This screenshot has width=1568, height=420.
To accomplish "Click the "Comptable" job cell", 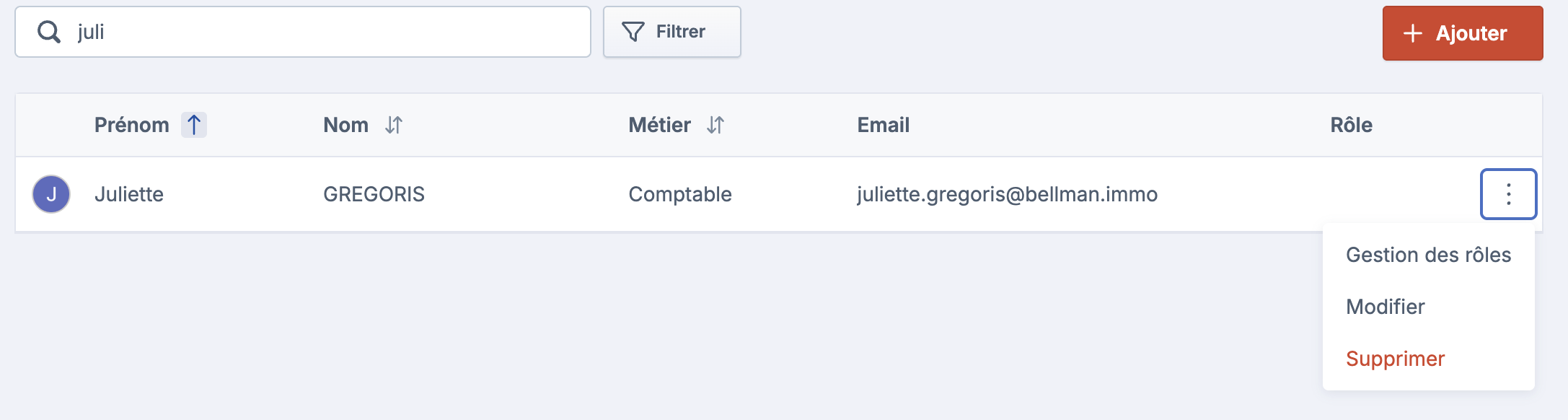I will (x=679, y=194).
